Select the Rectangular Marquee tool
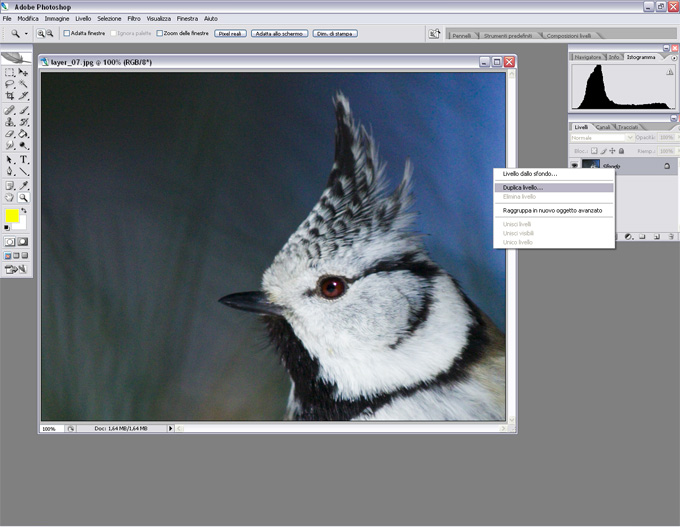Viewport: 680px width, 527px height. [10, 72]
